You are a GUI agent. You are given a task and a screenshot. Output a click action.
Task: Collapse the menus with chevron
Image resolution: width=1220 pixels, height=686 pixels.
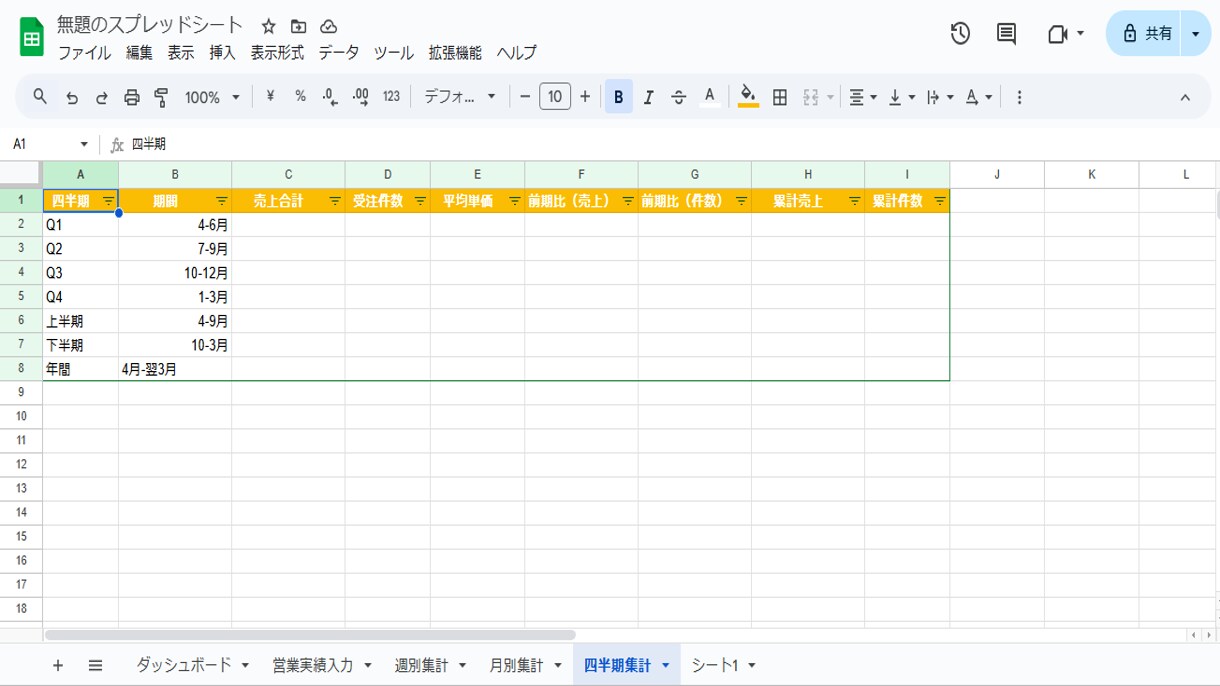[1185, 97]
